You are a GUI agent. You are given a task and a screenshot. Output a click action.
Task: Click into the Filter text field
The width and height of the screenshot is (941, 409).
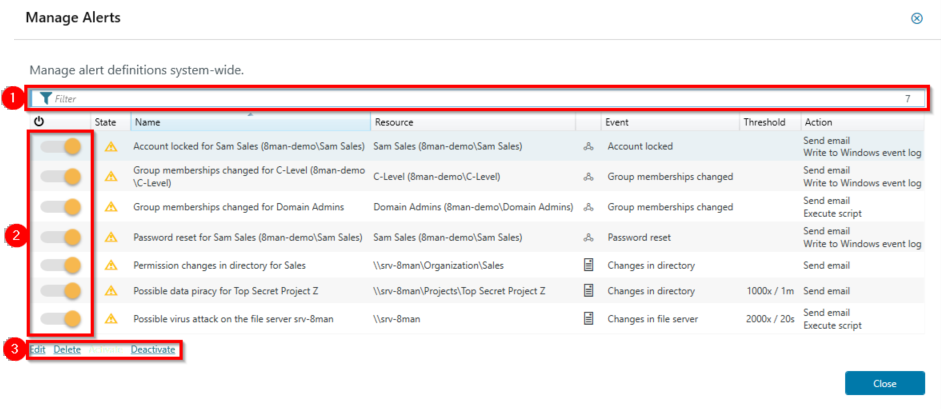[x=470, y=98]
